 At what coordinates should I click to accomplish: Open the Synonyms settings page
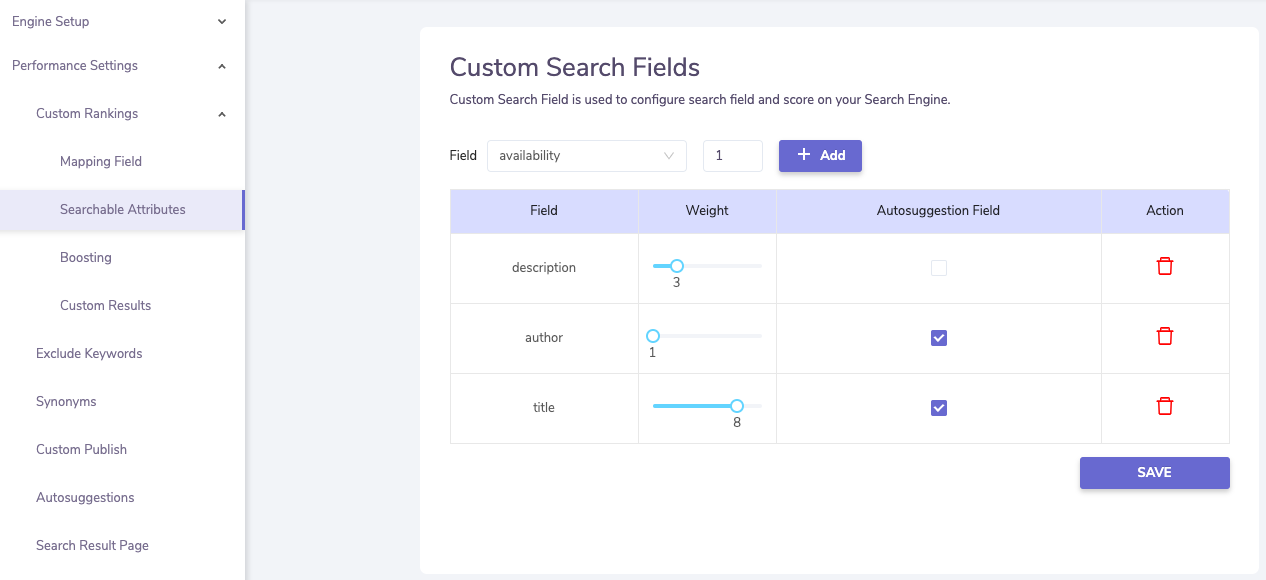[x=66, y=402]
